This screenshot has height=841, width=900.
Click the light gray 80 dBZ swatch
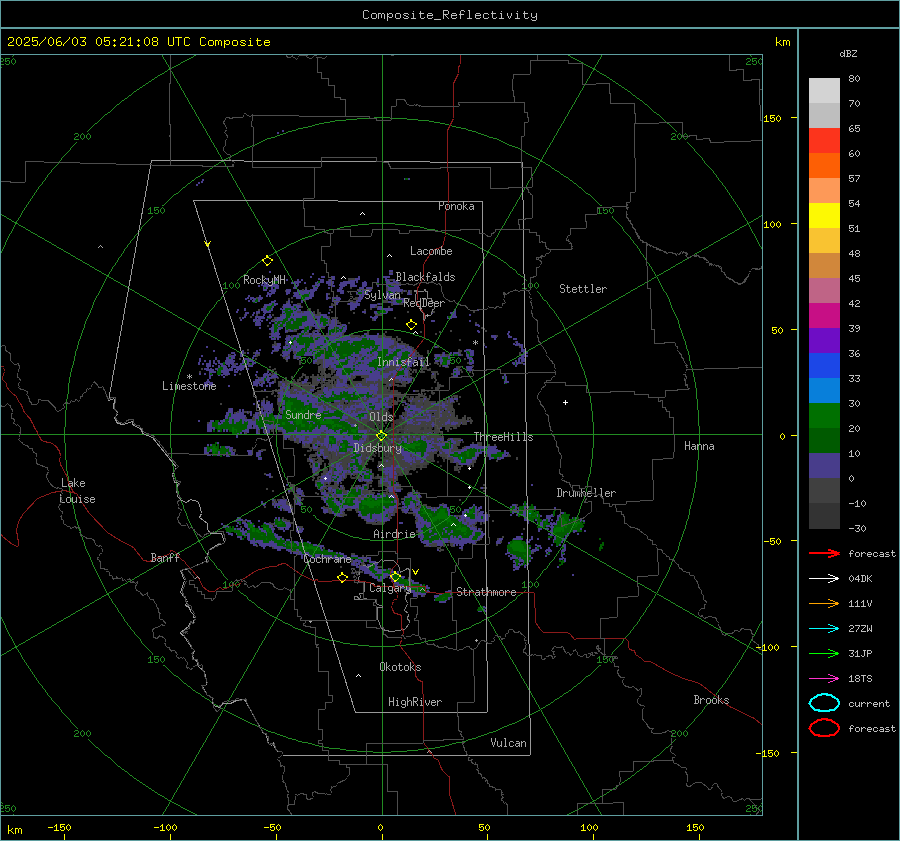click(x=824, y=90)
